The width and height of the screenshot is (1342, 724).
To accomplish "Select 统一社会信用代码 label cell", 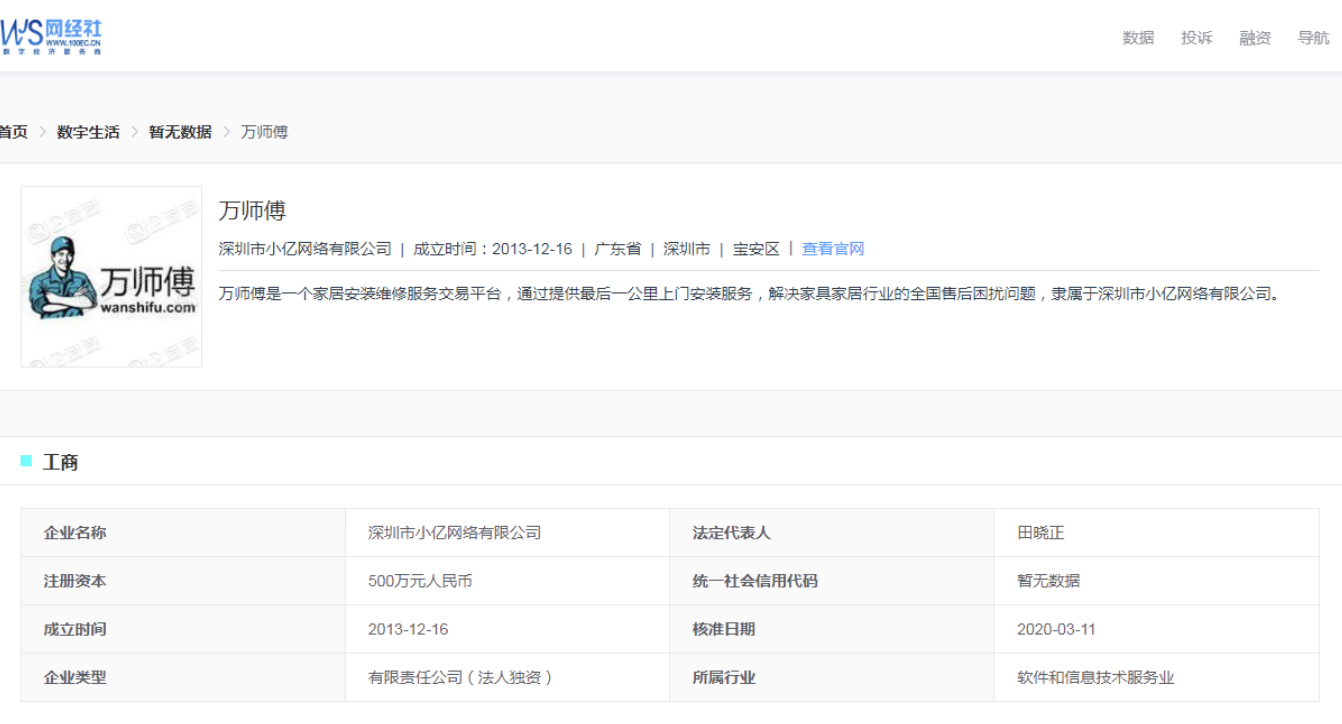I will pyautogui.click(x=832, y=581).
